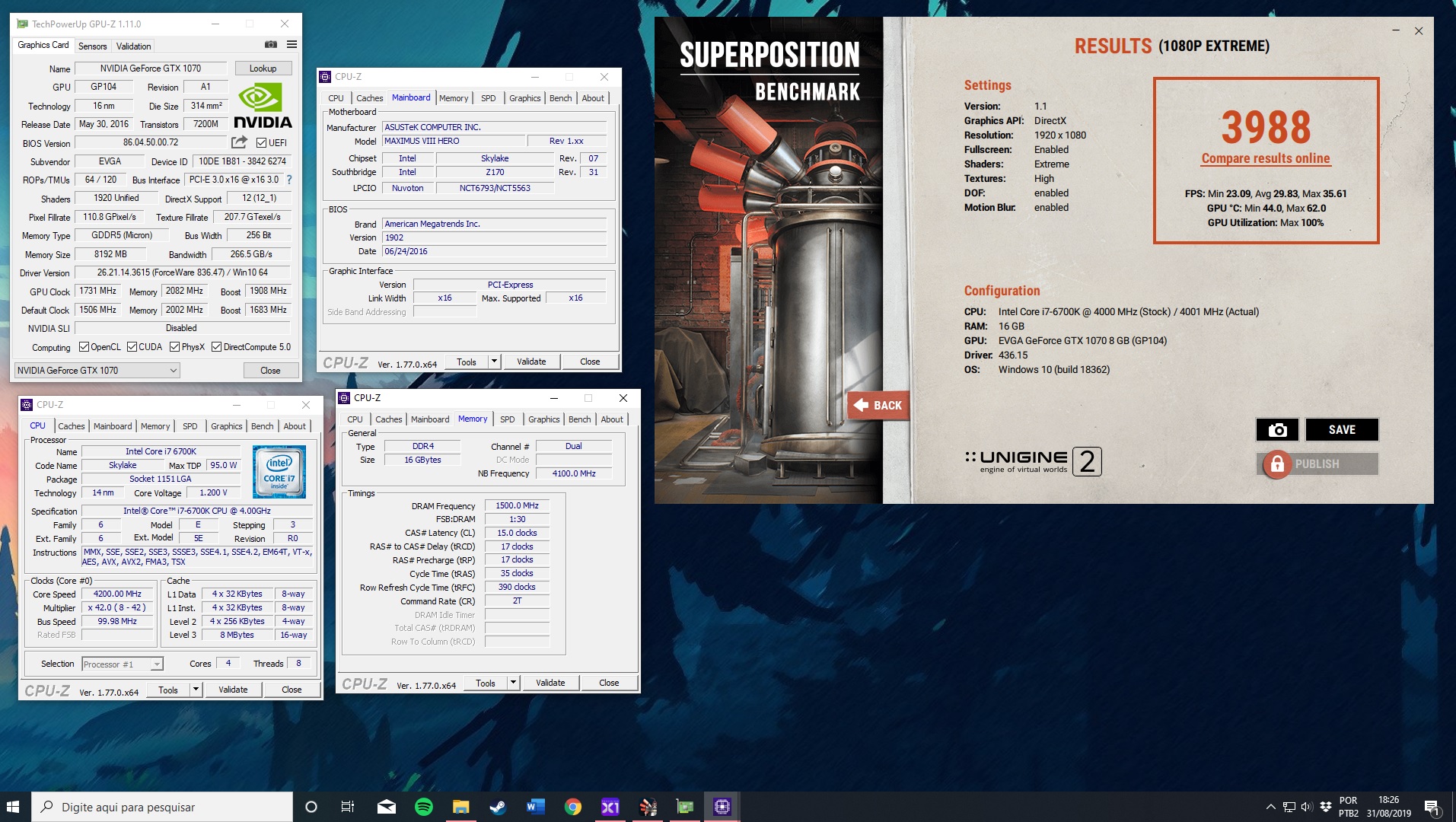The height and width of the screenshot is (822, 1456).
Task: Click the Publish lock icon
Action: tap(1277, 464)
